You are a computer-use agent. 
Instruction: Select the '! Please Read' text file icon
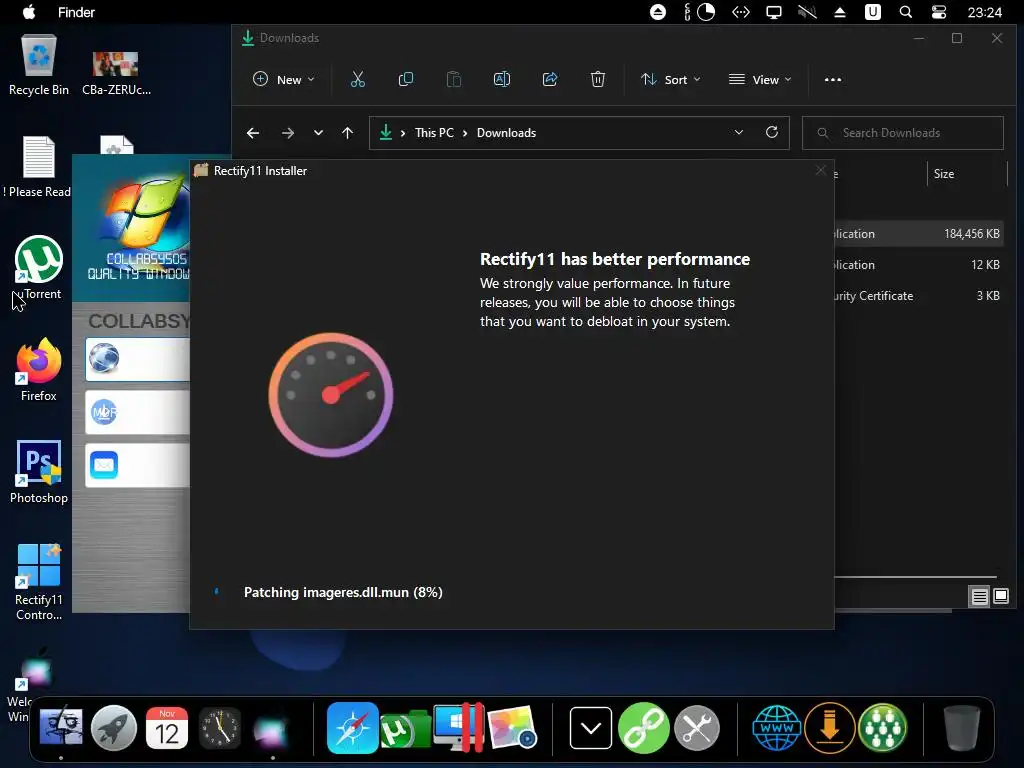coord(39,167)
